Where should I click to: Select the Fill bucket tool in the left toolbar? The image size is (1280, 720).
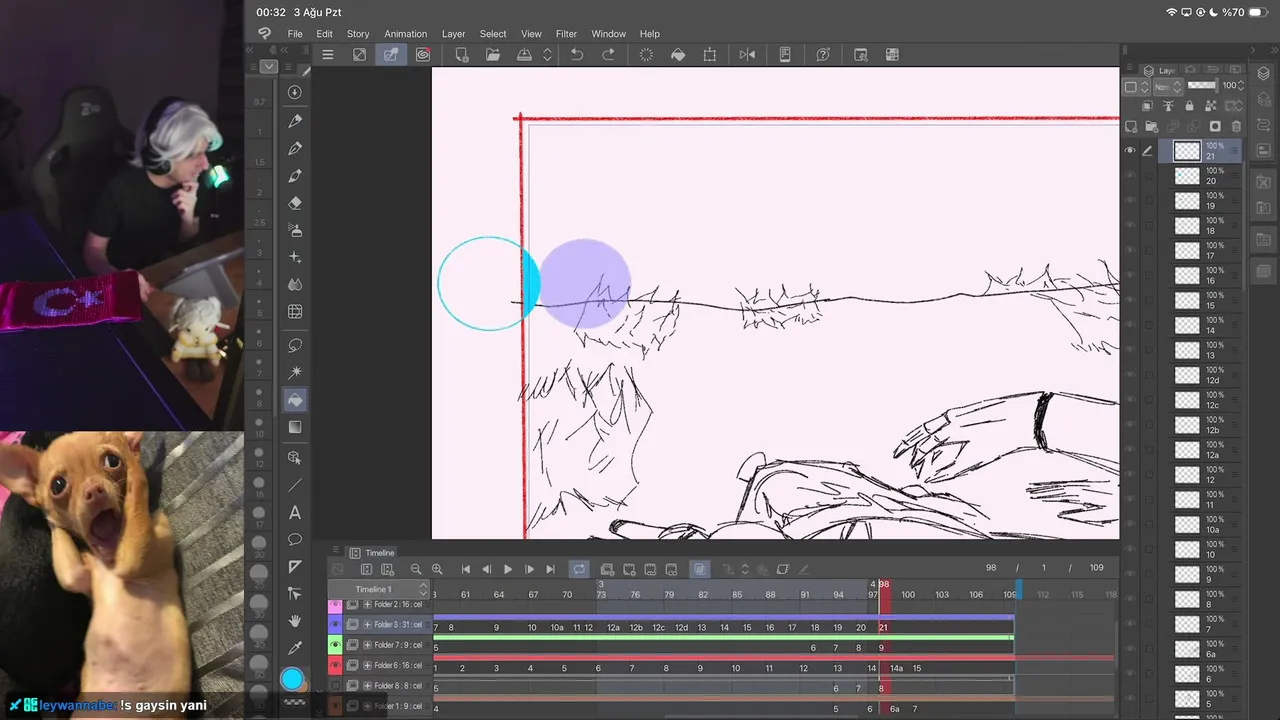pos(295,400)
